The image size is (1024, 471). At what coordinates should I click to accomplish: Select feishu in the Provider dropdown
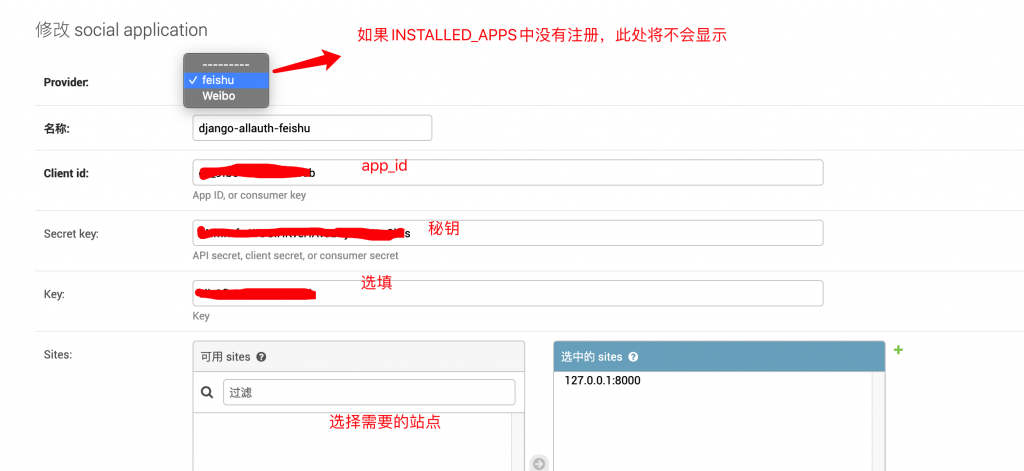226,80
